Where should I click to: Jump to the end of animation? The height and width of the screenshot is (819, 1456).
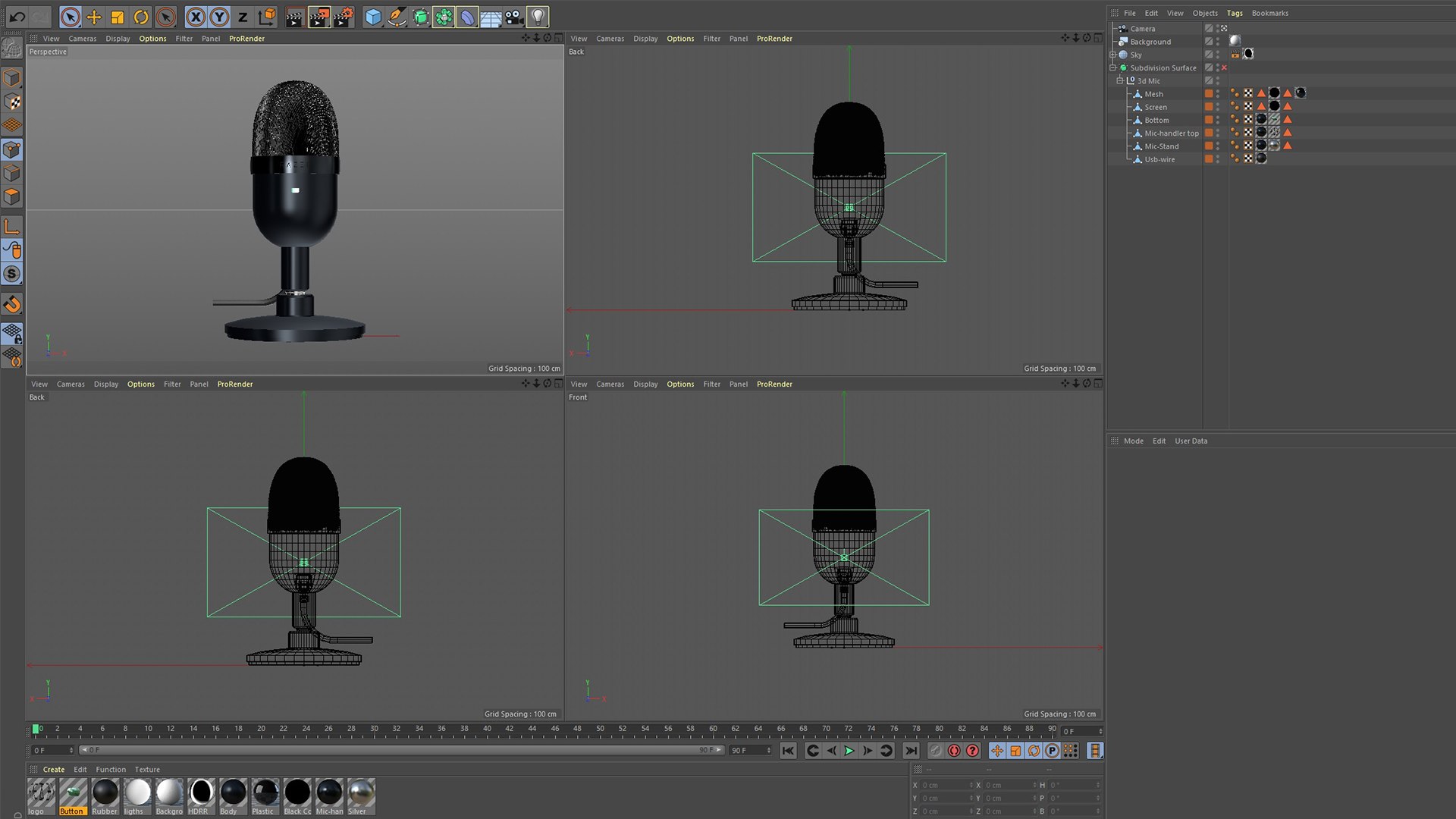(x=911, y=751)
